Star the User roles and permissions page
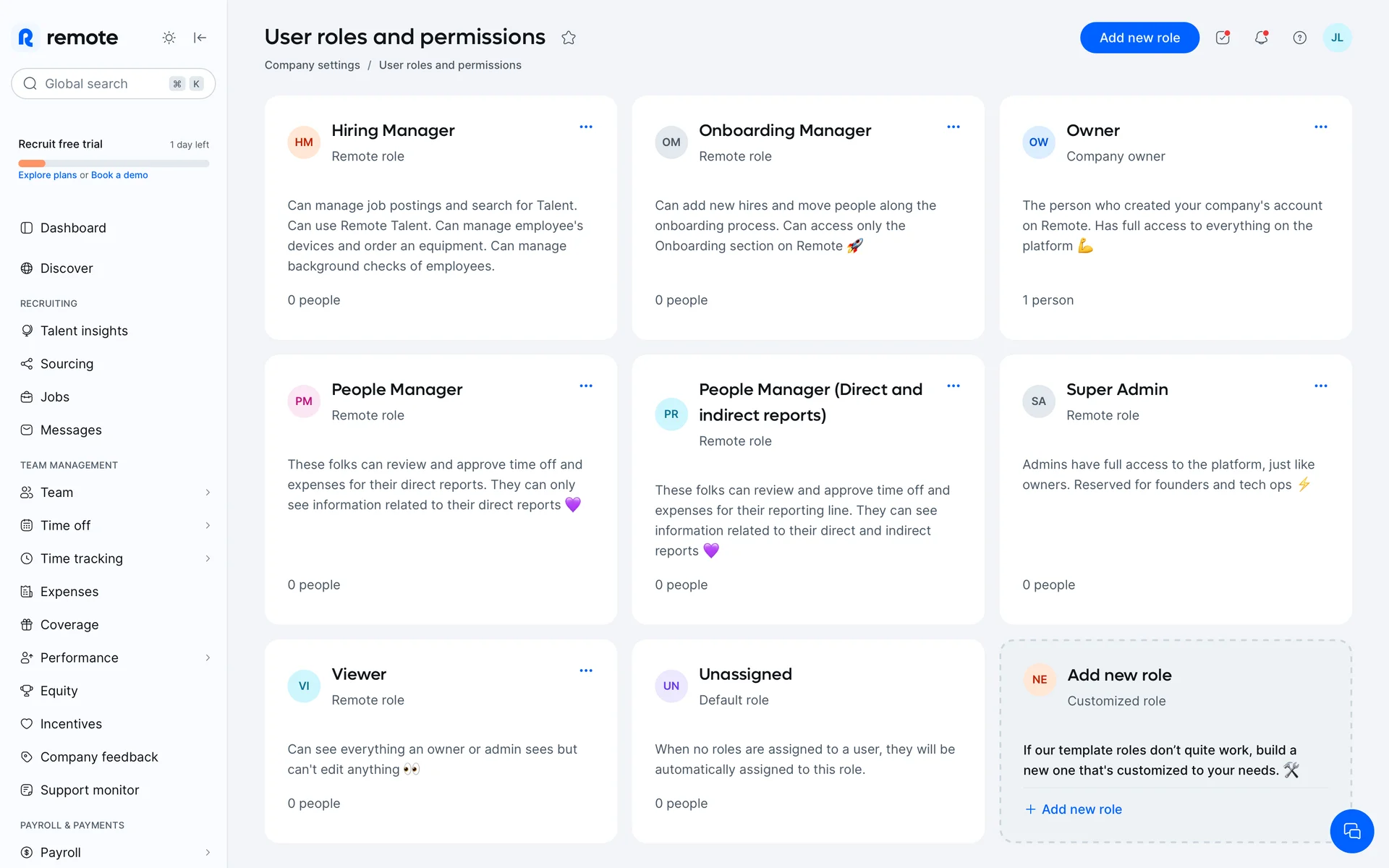This screenshot has width=1389, height=868. [x=569, y=38]
